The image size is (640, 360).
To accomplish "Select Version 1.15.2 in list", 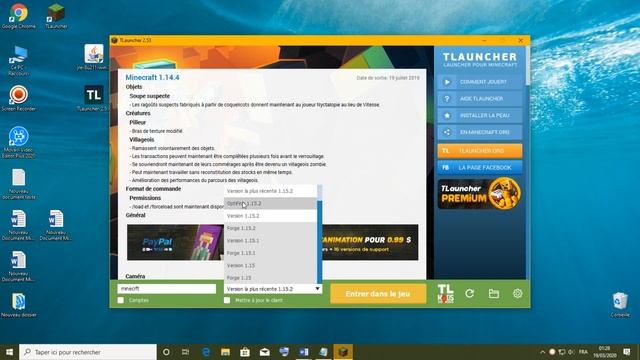I will click(x=270, y=216).
